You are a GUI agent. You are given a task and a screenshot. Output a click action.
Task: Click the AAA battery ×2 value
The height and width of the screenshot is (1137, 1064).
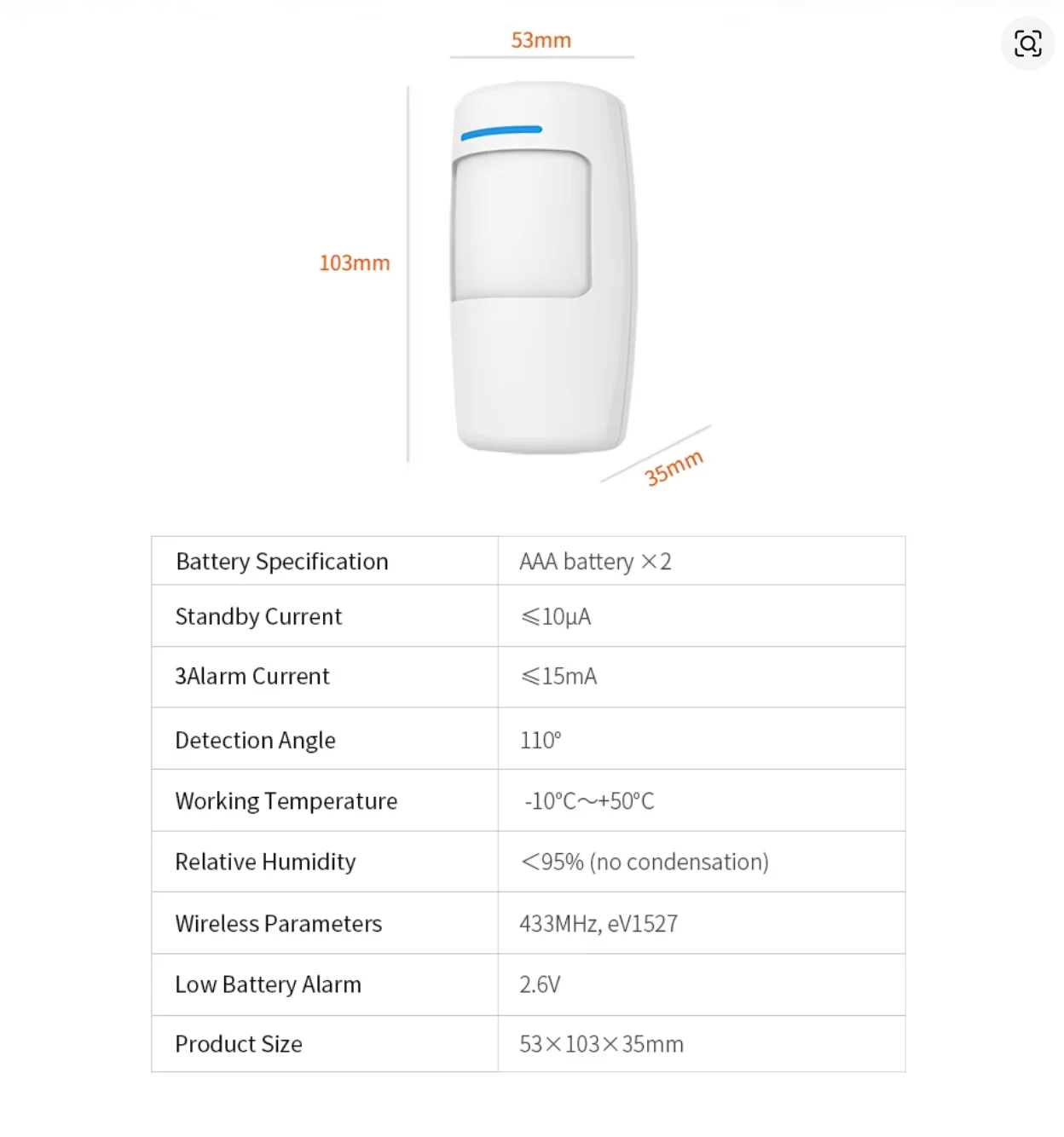[595, 562]
